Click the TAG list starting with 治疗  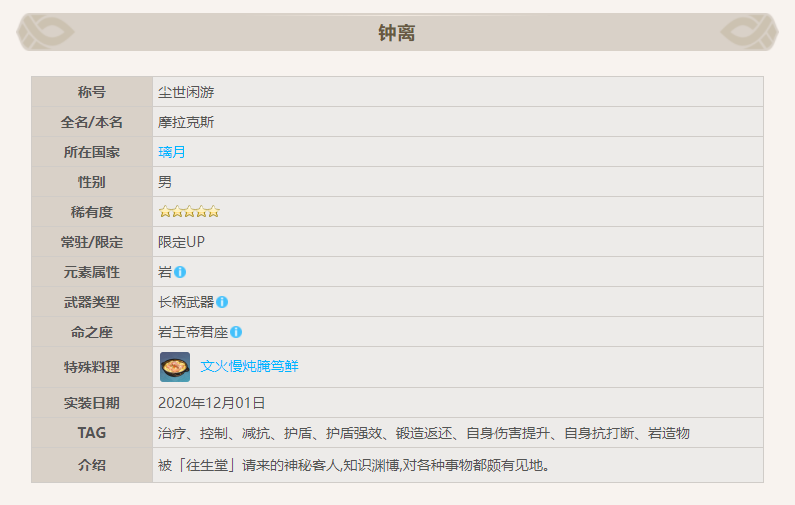tap(424, 433)
